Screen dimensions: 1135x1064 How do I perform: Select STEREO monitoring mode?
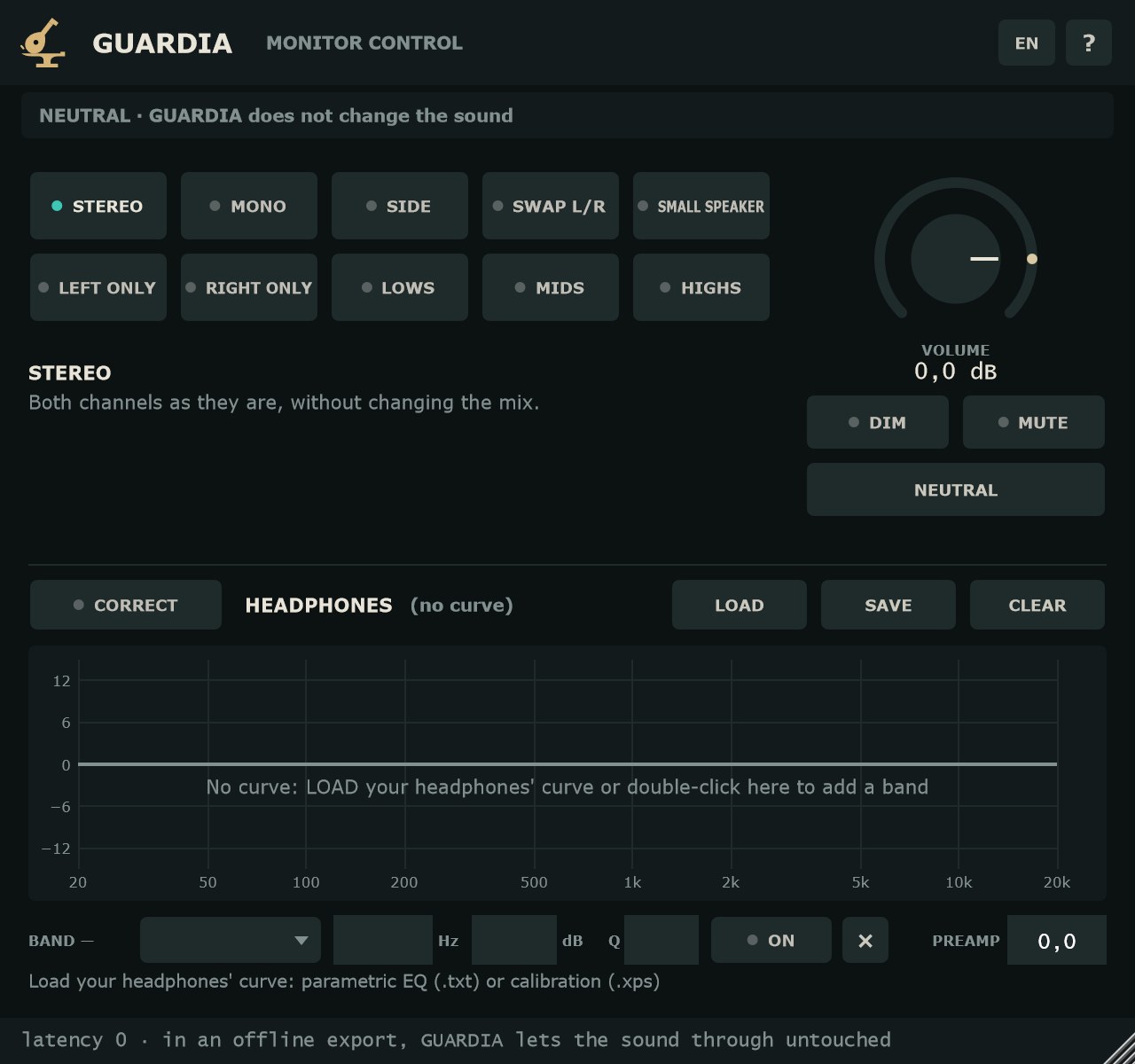(98, 206)
